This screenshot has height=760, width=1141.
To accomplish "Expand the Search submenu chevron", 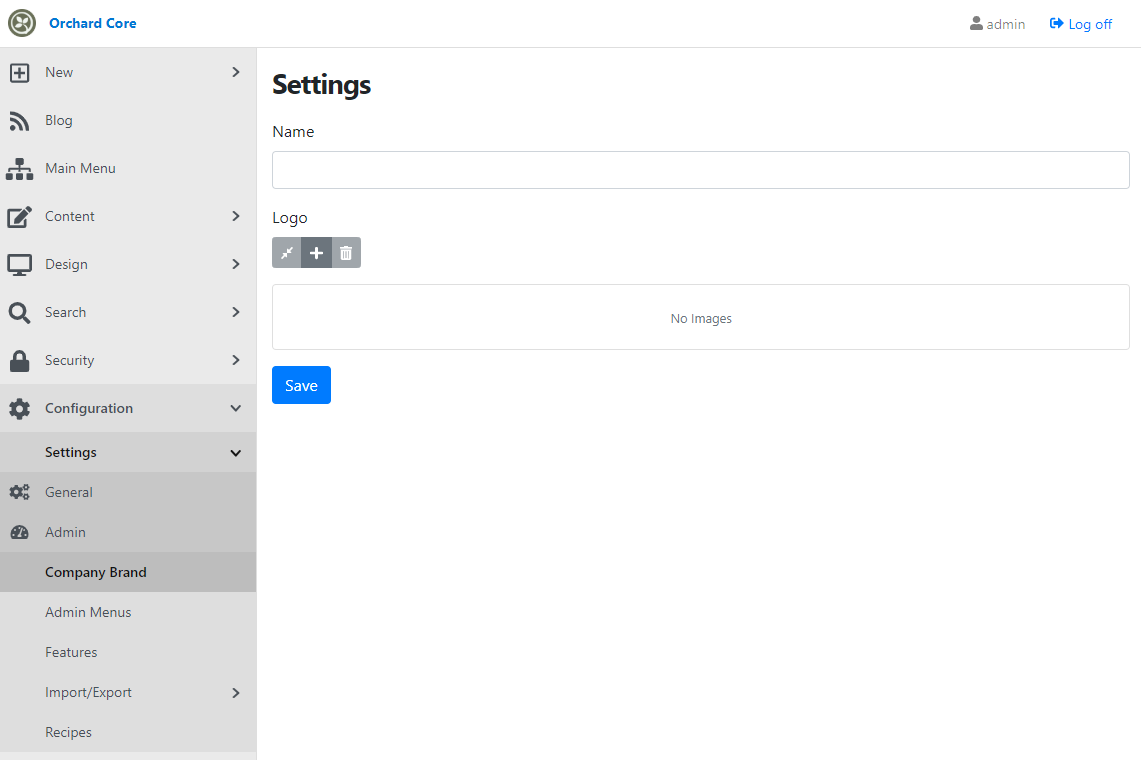I will point(236,312).
